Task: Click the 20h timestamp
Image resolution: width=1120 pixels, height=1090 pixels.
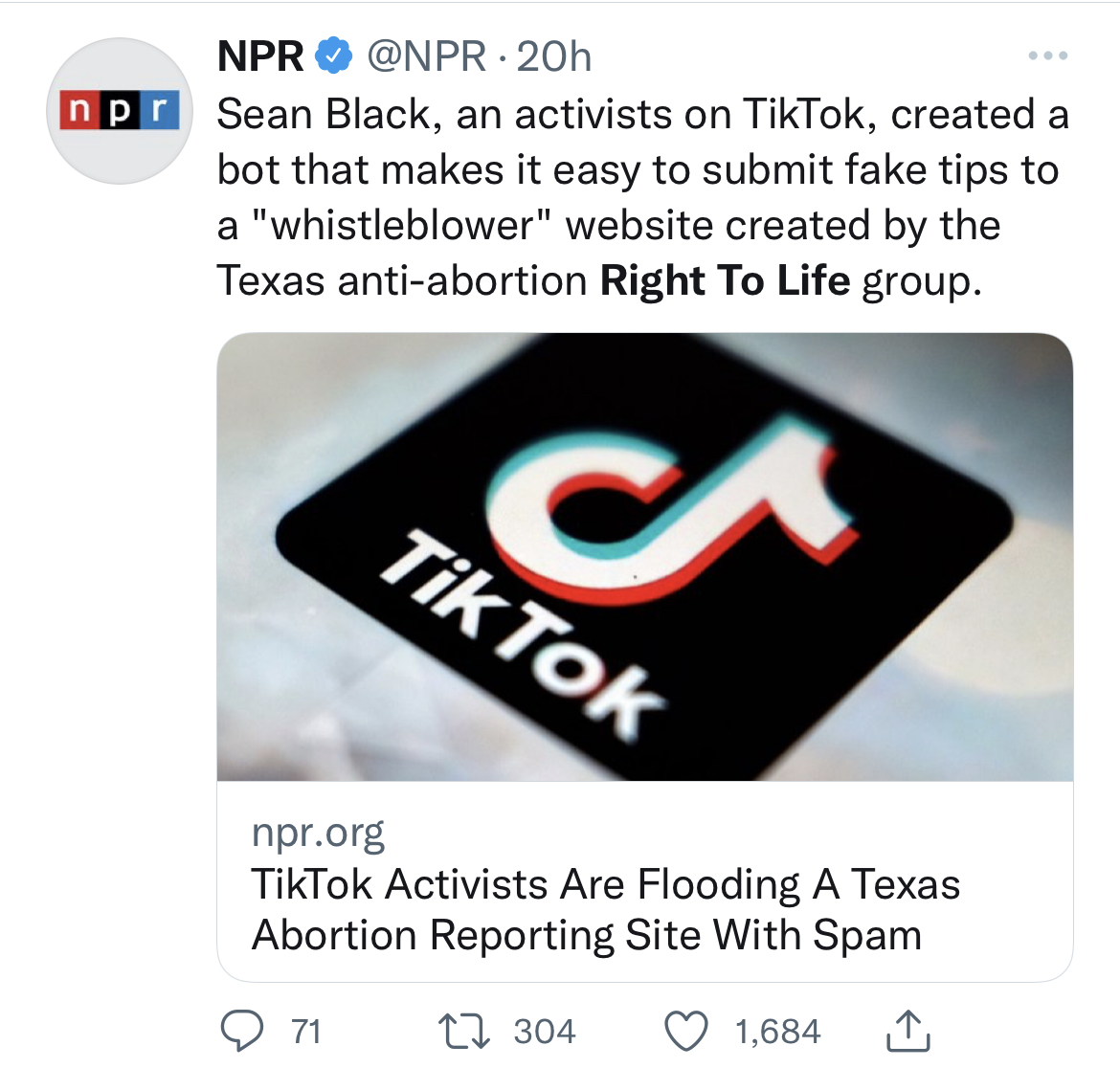Action: coord(553,56)
